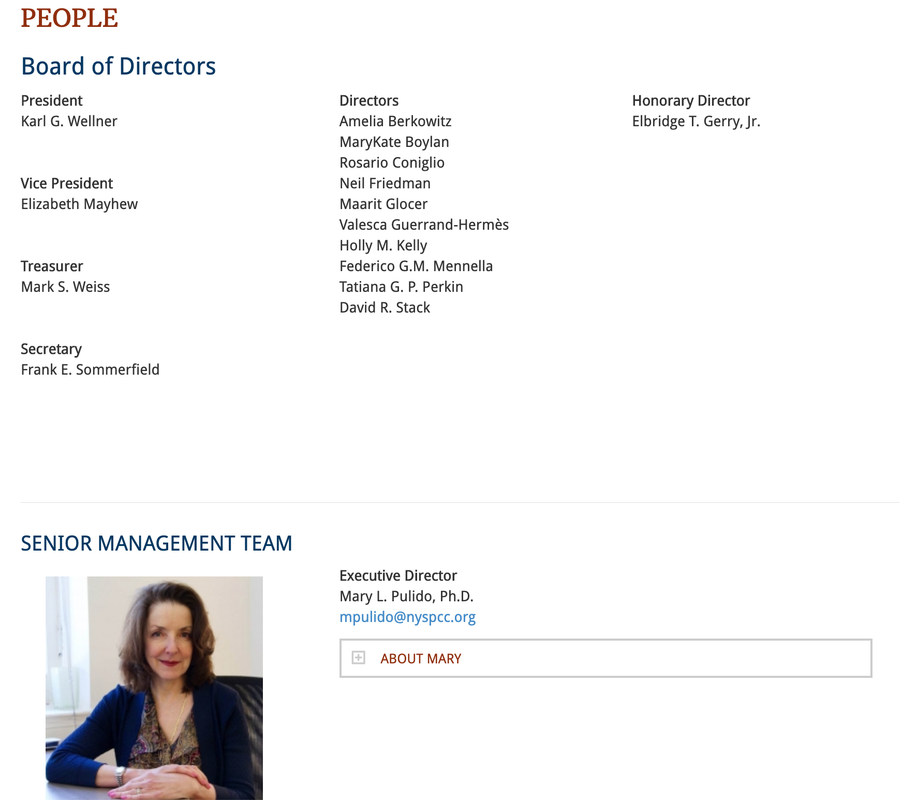Select the Directors column label
Screen dimensions: 916x800
369,101
